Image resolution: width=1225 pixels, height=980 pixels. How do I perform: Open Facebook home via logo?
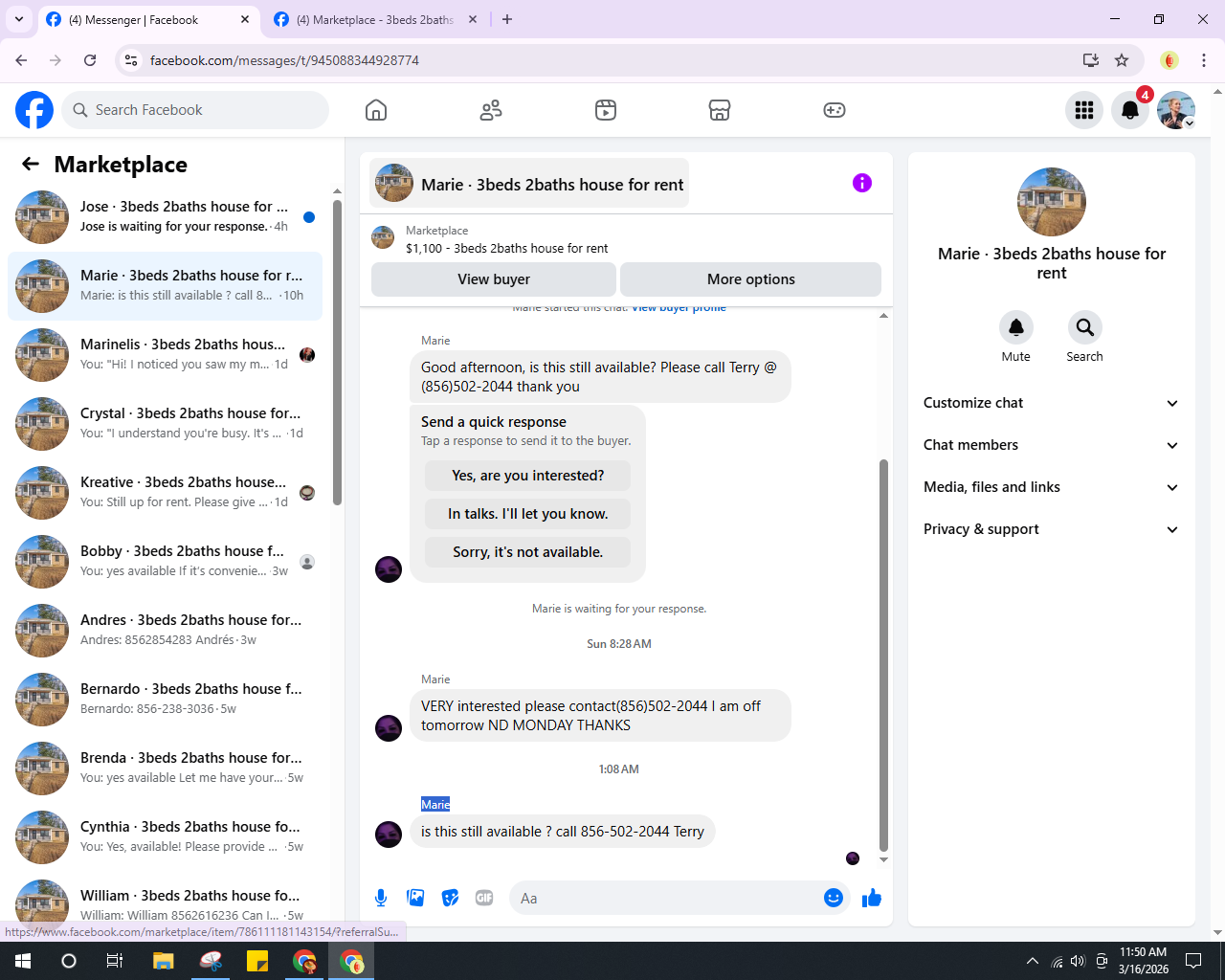(34, 110)
